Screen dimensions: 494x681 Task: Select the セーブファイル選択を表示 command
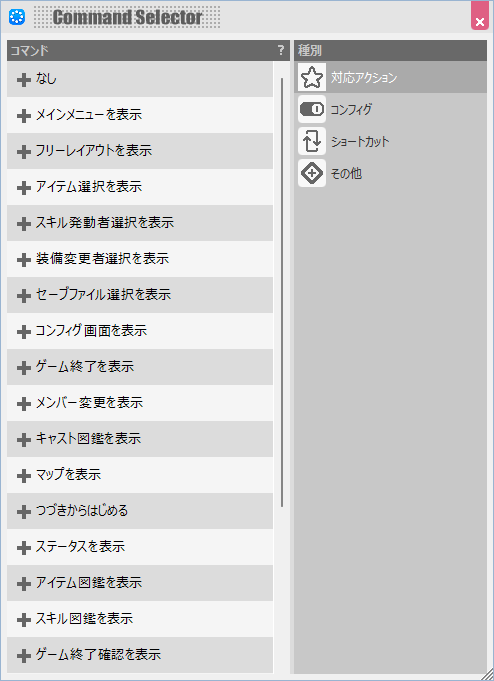pos(140,295)
